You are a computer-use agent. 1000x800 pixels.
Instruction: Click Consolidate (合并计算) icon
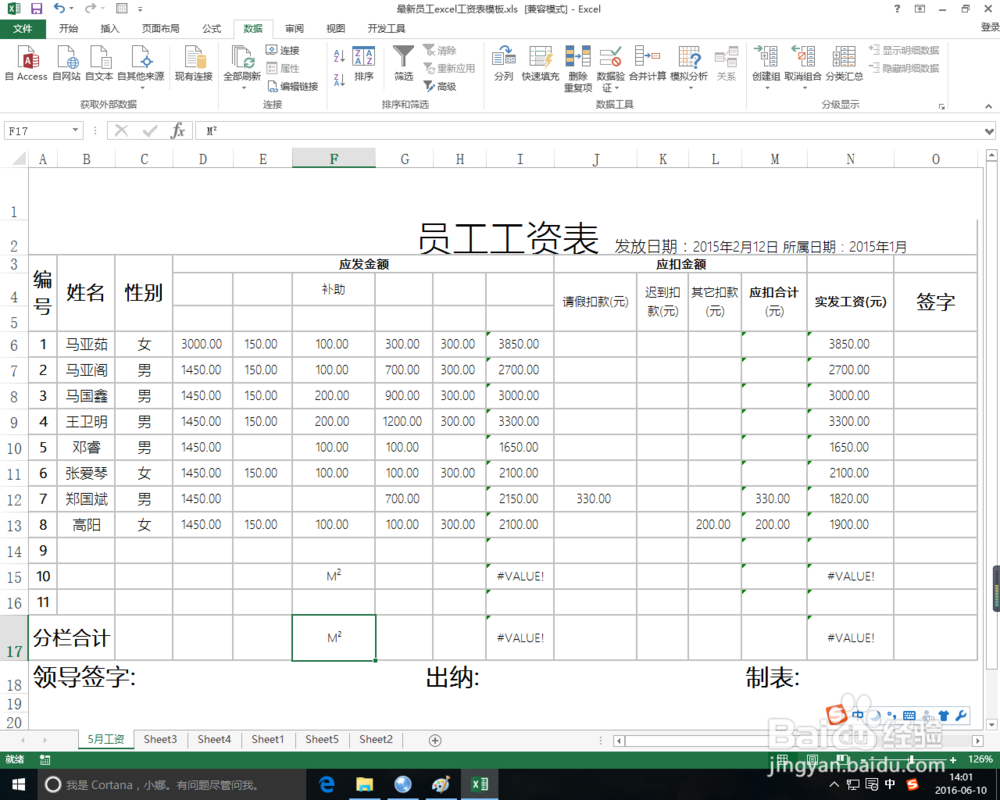647,63
